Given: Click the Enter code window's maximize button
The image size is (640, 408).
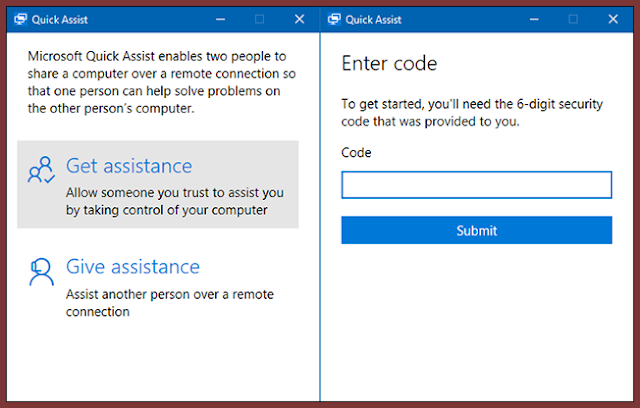Looking at the screenshot, I should pyautogui.click(x=573, y=19).
